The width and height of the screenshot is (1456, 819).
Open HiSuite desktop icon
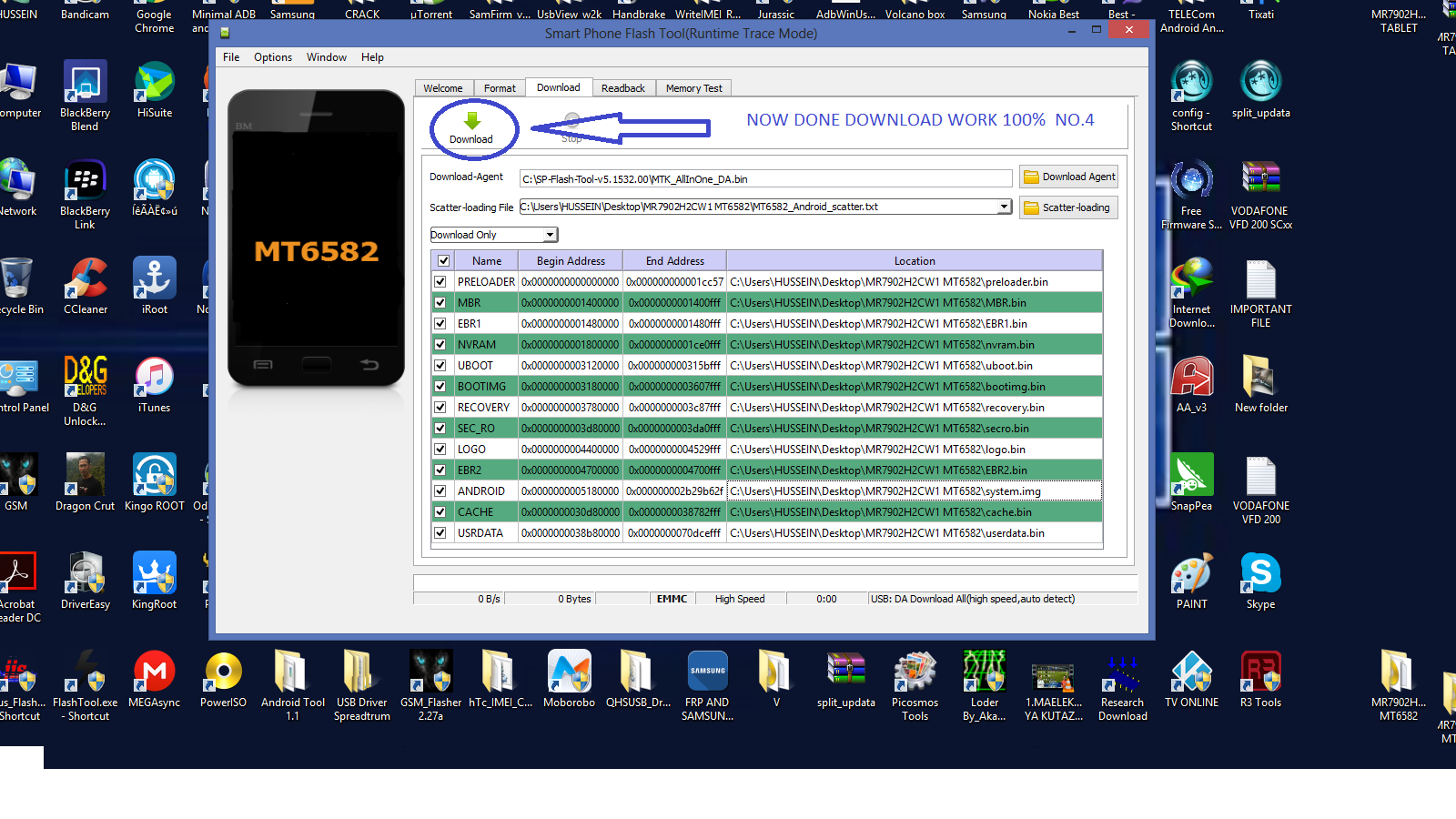155,89
